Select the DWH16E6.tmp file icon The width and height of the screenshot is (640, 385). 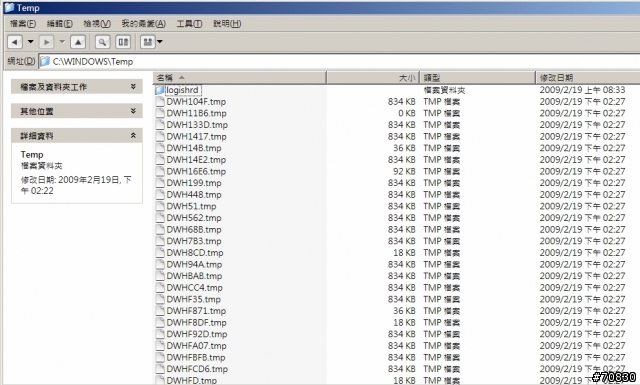coord(160,171)
